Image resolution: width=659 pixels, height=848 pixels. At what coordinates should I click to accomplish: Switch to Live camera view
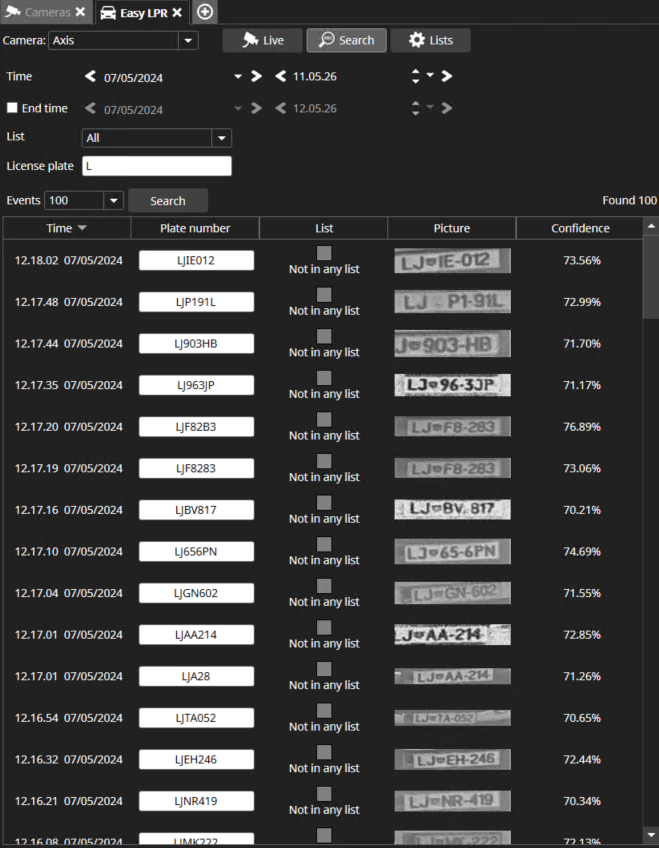(263, 40)
